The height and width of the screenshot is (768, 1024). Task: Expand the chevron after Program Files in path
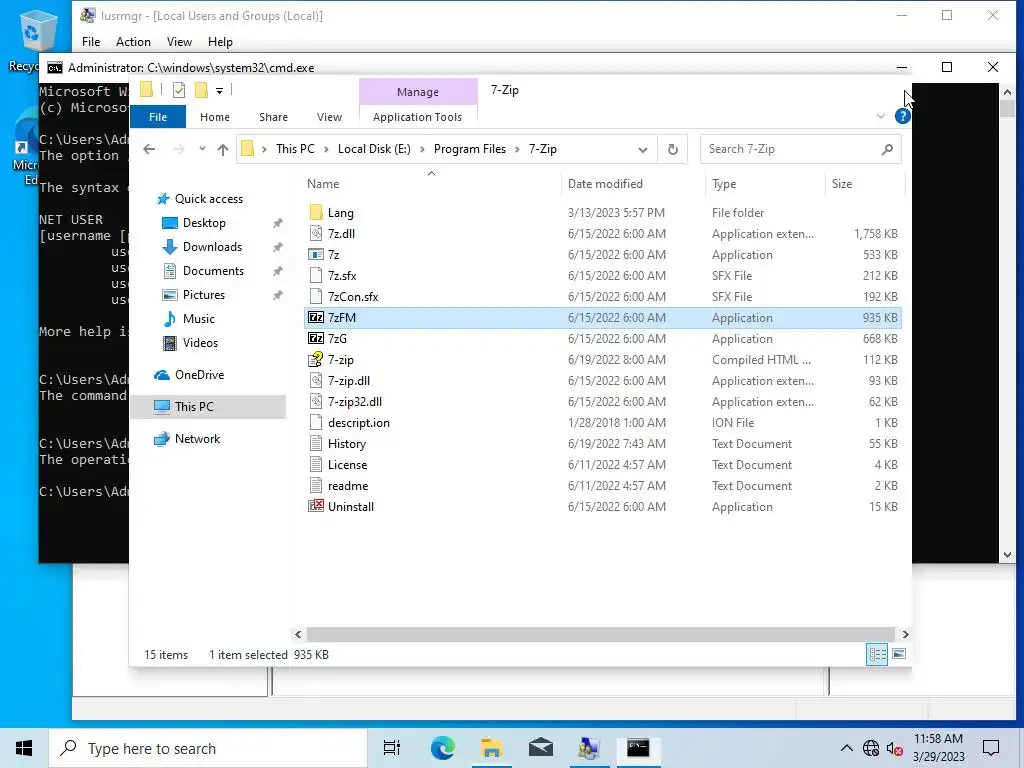pyautogui.click(x=517, y=150)
